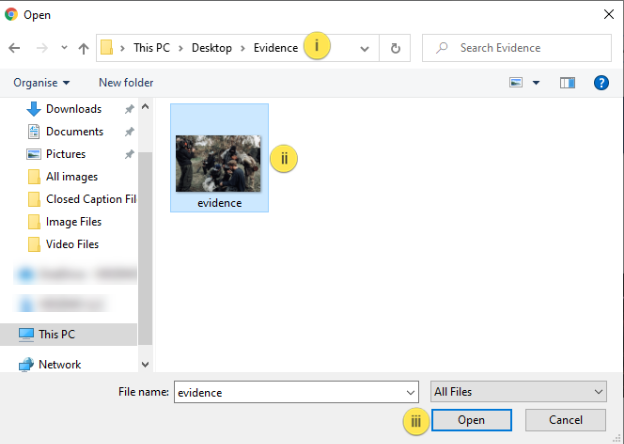Click the Up one level arrow

point(83,48)
